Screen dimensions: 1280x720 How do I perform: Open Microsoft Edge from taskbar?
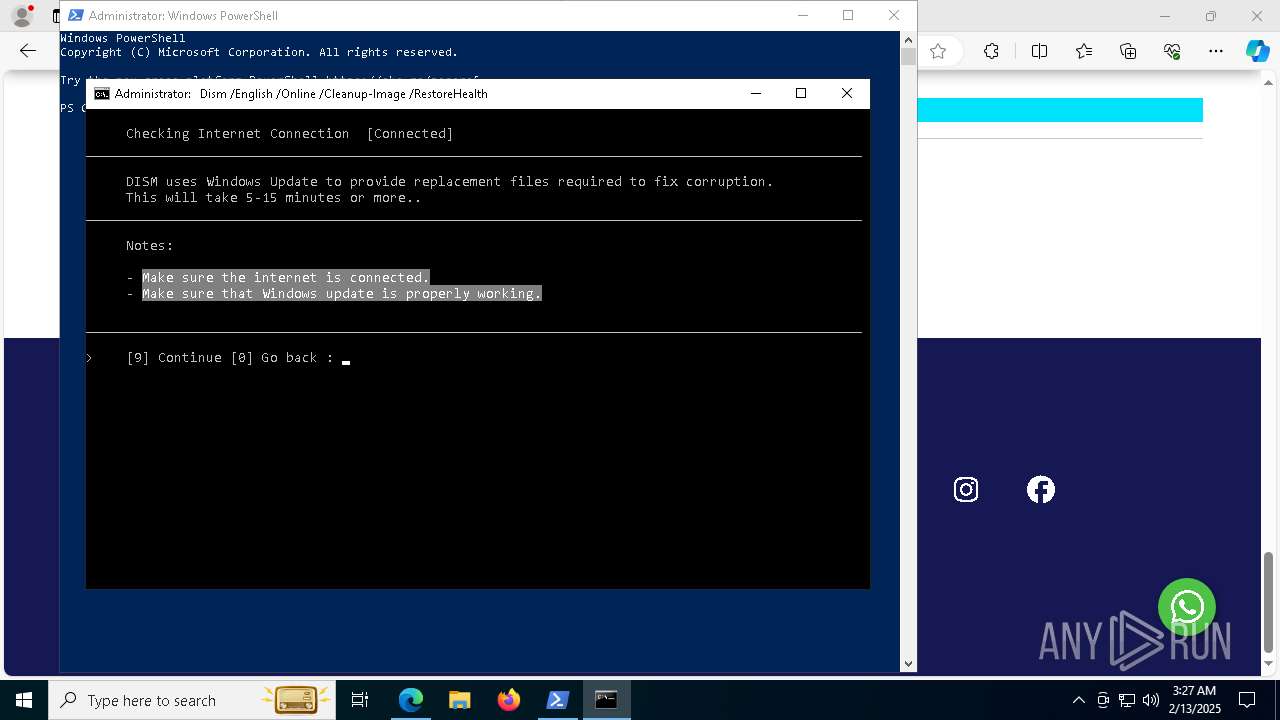pos(411,700)
